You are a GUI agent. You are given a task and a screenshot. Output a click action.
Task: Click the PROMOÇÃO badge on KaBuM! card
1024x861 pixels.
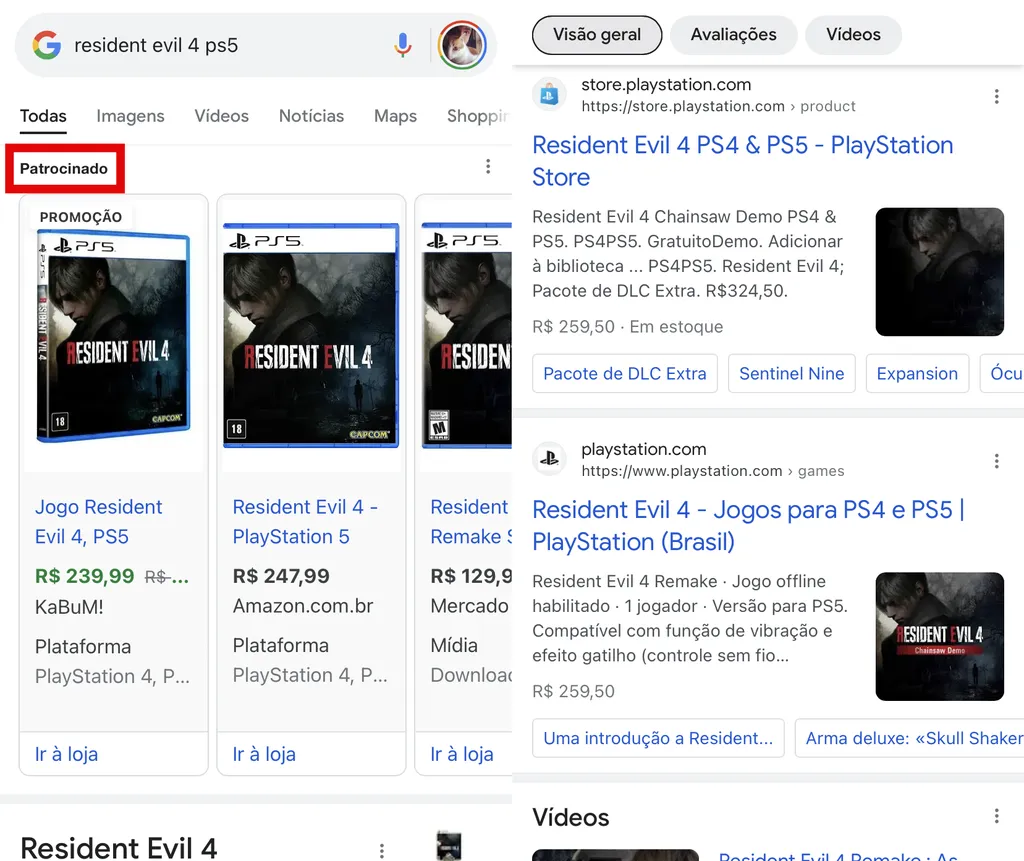(x=81, y=217)
